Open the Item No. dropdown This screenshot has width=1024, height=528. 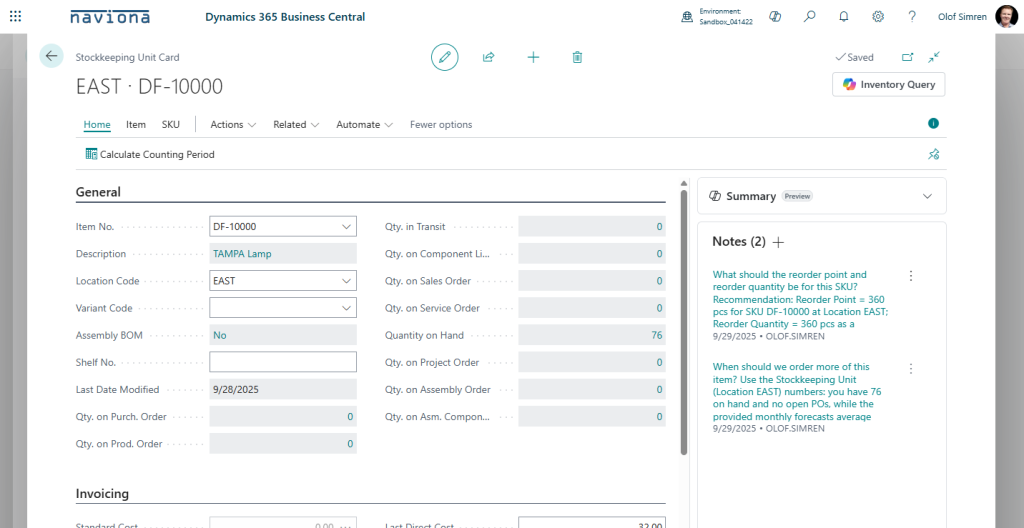point(346,227)
